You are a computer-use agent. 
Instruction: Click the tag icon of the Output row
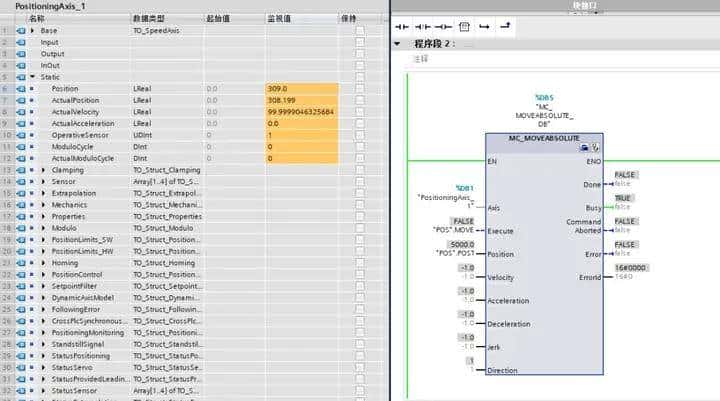21,54
